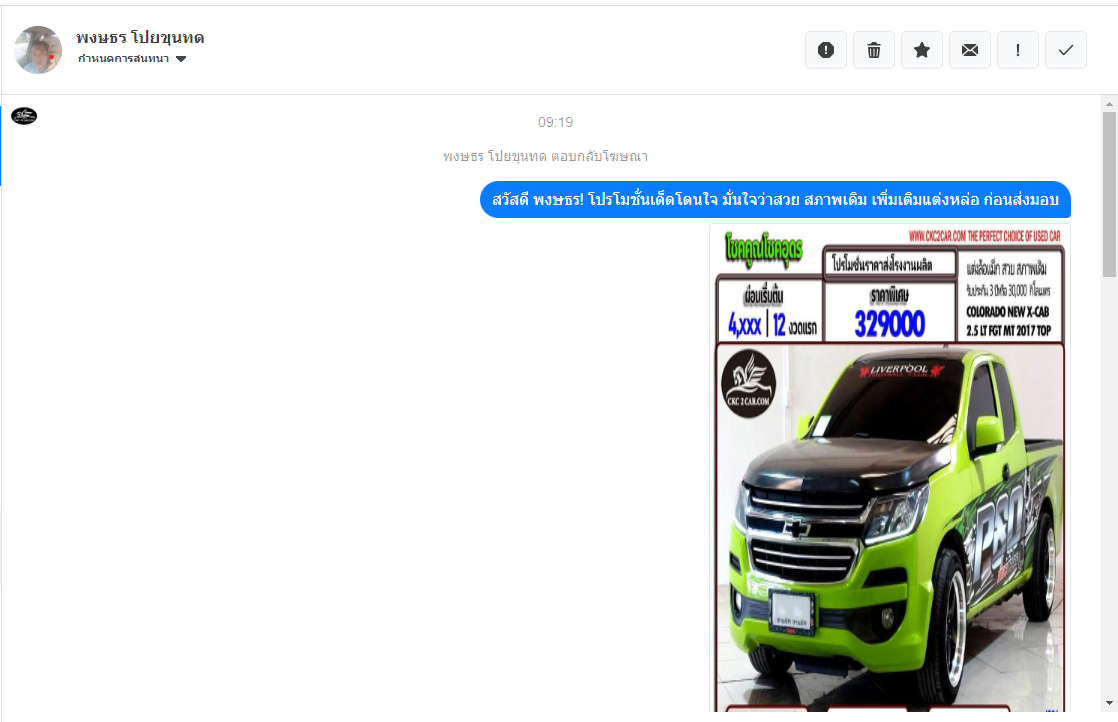This screenshot has width=1118, height=722.
Task: Star this conversation as followed up
Action: (922, 50)
